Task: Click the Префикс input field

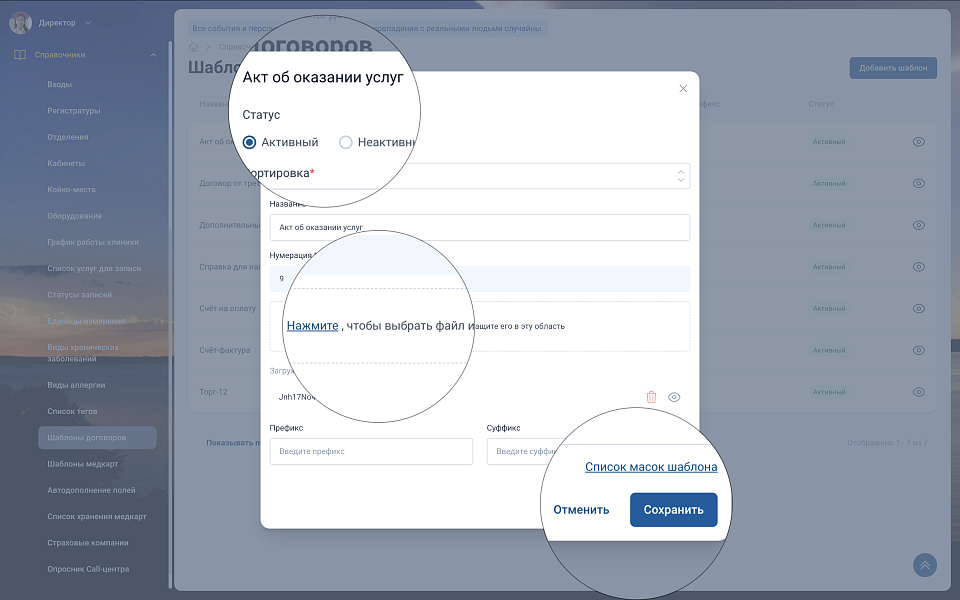Action: tap(370, 452)
